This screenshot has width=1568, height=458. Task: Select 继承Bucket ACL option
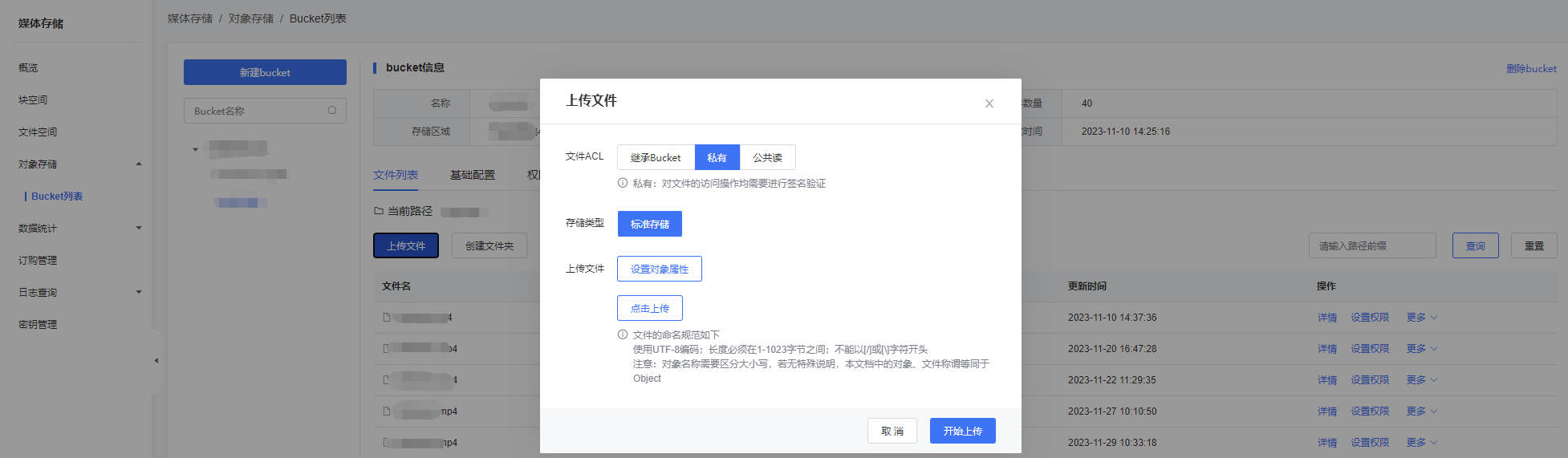click(656, 157)
